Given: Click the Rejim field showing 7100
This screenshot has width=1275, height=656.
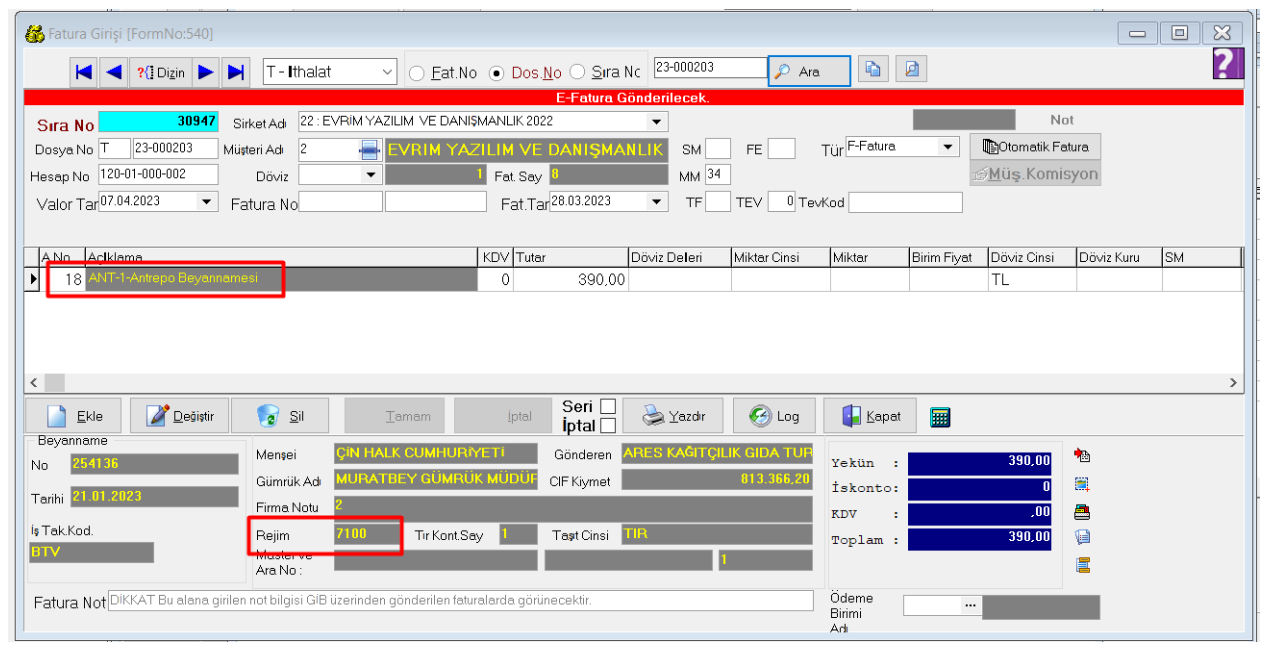Looking at the screenshot, I should [367, 534].
